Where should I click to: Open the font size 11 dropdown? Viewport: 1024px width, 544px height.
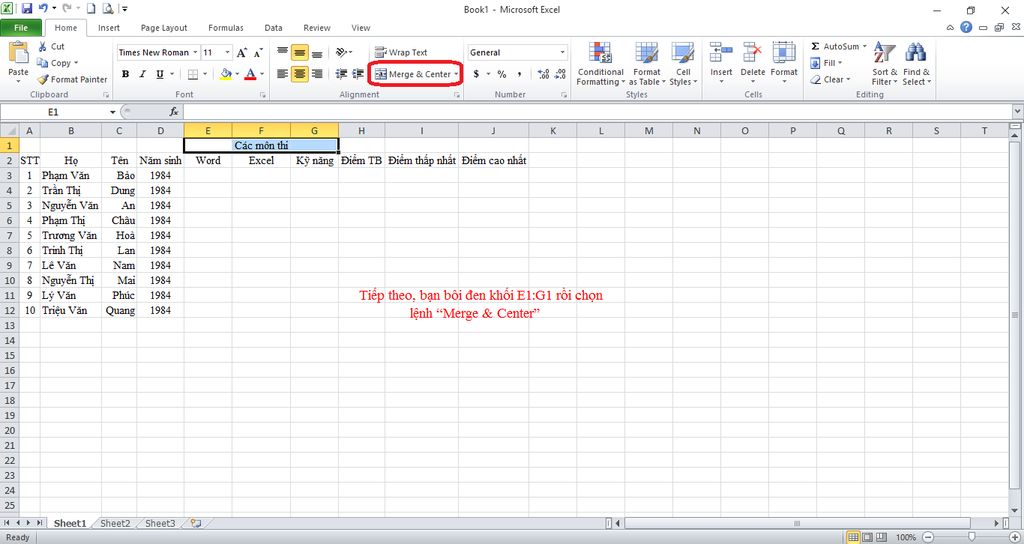click(x=227, y=52)
